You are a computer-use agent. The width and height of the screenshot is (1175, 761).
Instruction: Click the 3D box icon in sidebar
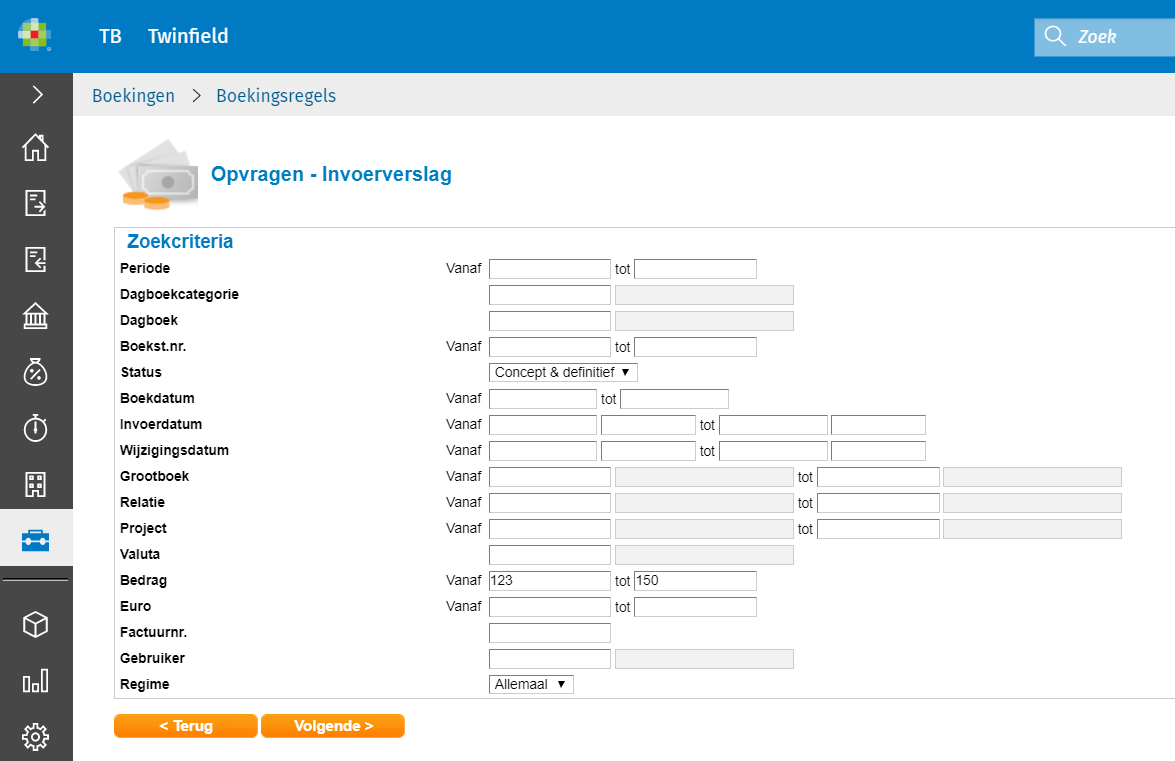36,625
